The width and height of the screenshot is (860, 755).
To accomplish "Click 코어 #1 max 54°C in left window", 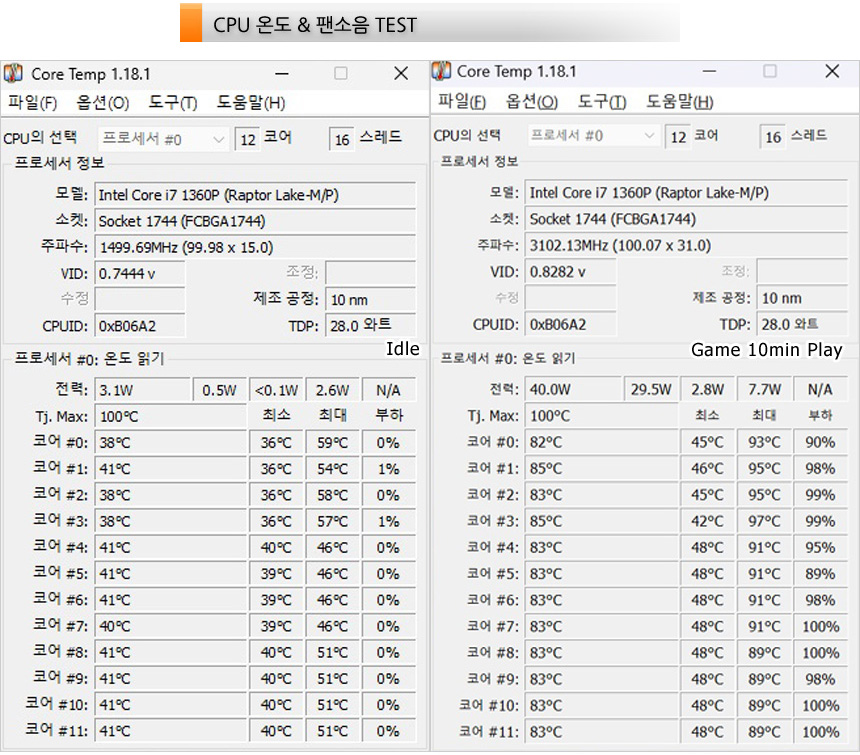I will (333, 469).
